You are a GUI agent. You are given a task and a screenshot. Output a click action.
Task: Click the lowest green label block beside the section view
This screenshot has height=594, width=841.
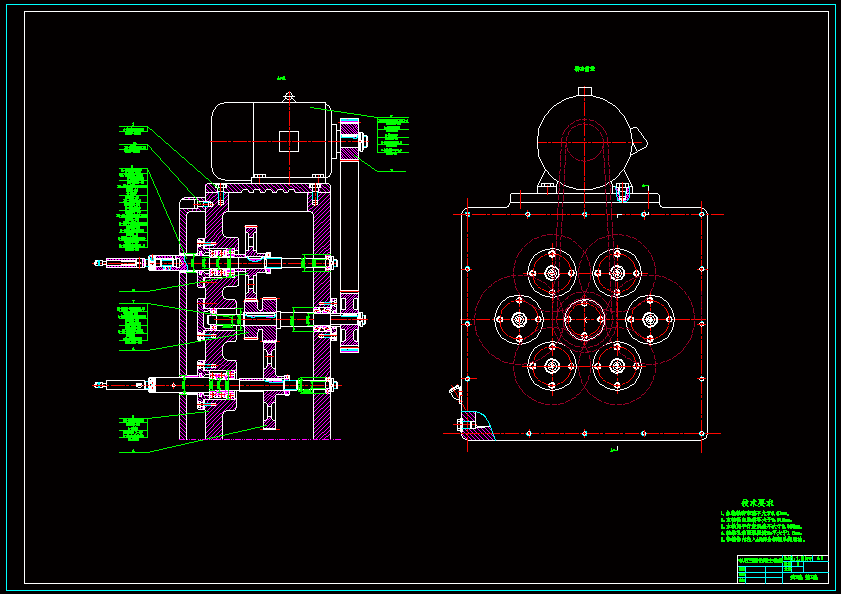click(132, 429)
